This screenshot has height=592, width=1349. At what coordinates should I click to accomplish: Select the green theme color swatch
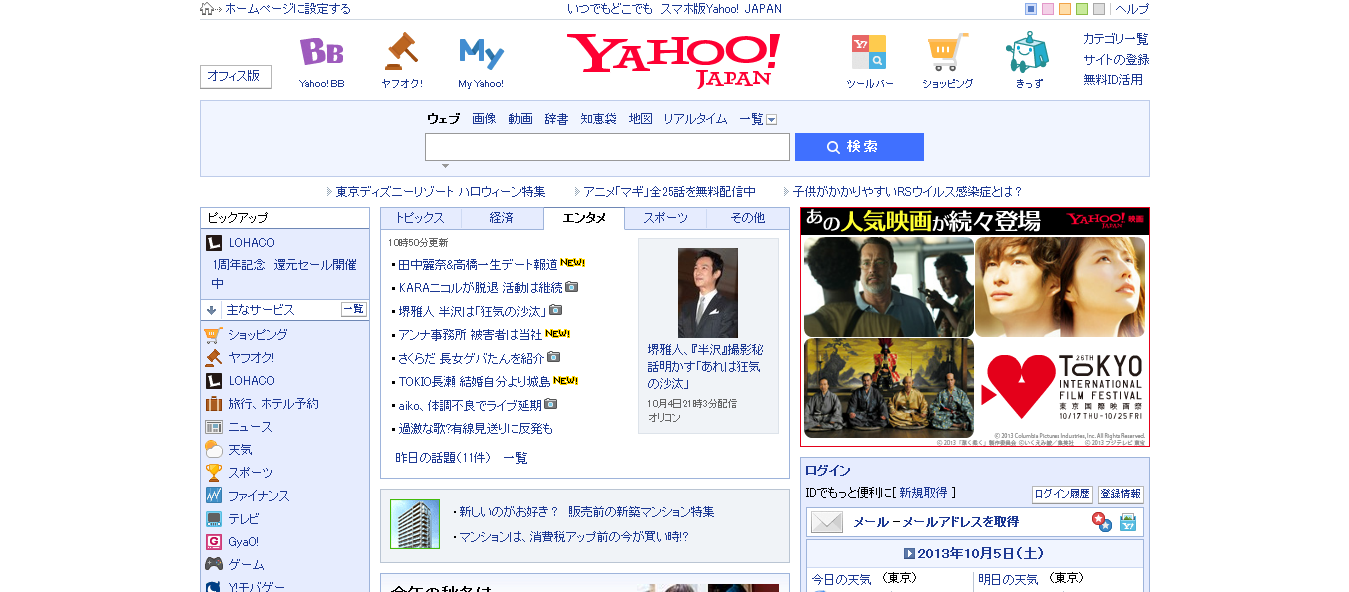(x=1082, y=9)
